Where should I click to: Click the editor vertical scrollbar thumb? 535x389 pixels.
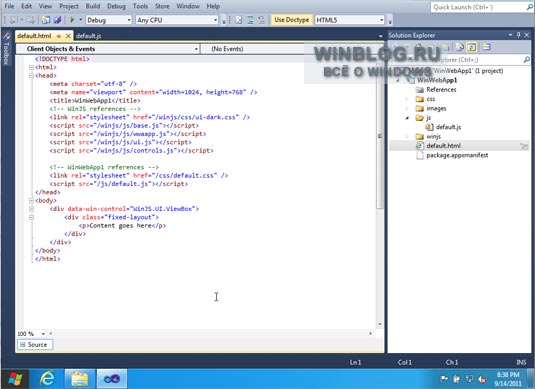(379, 135)
